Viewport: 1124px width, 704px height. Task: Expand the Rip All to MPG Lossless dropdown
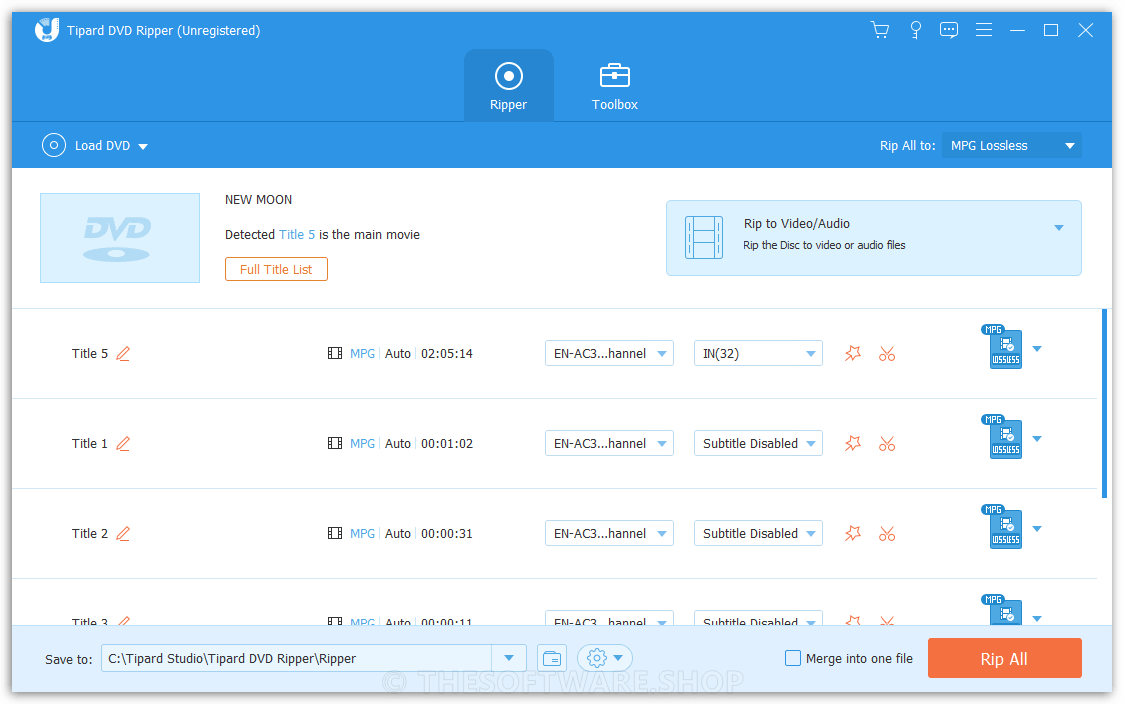pyautogui.click(x=1012, y=146)
